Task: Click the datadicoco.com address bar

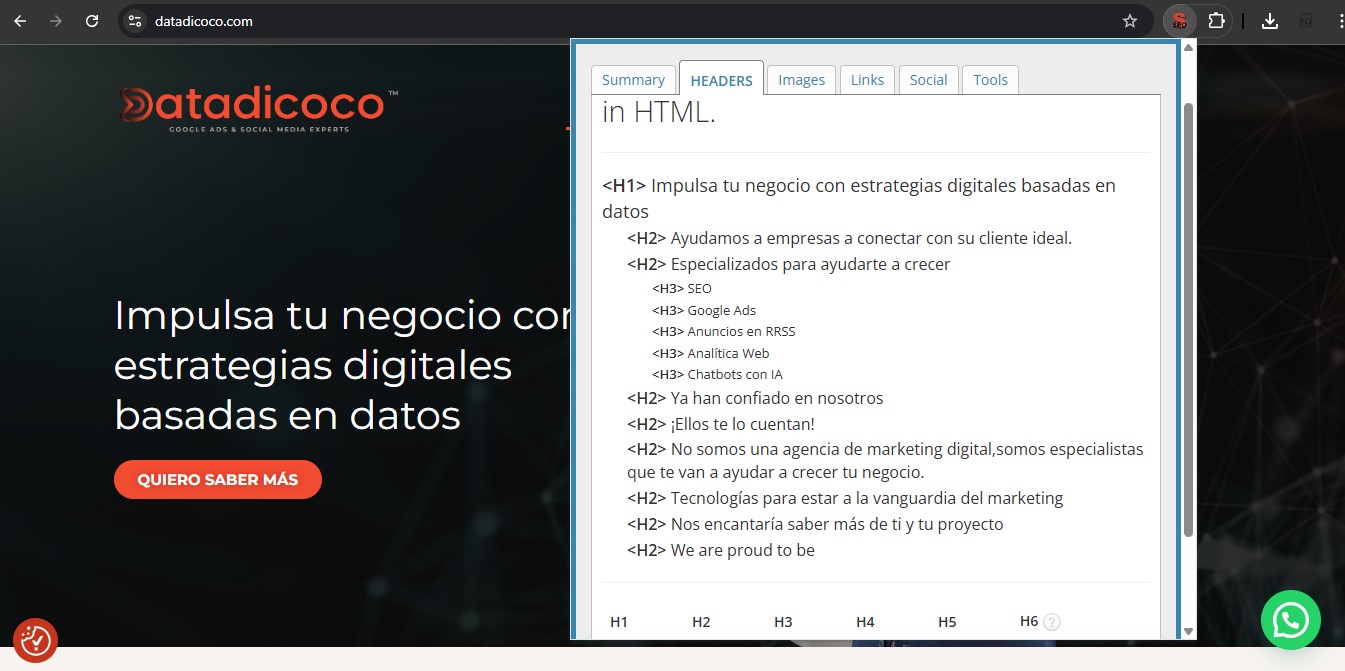Action: pyautogui.click(x=600, y=21)
